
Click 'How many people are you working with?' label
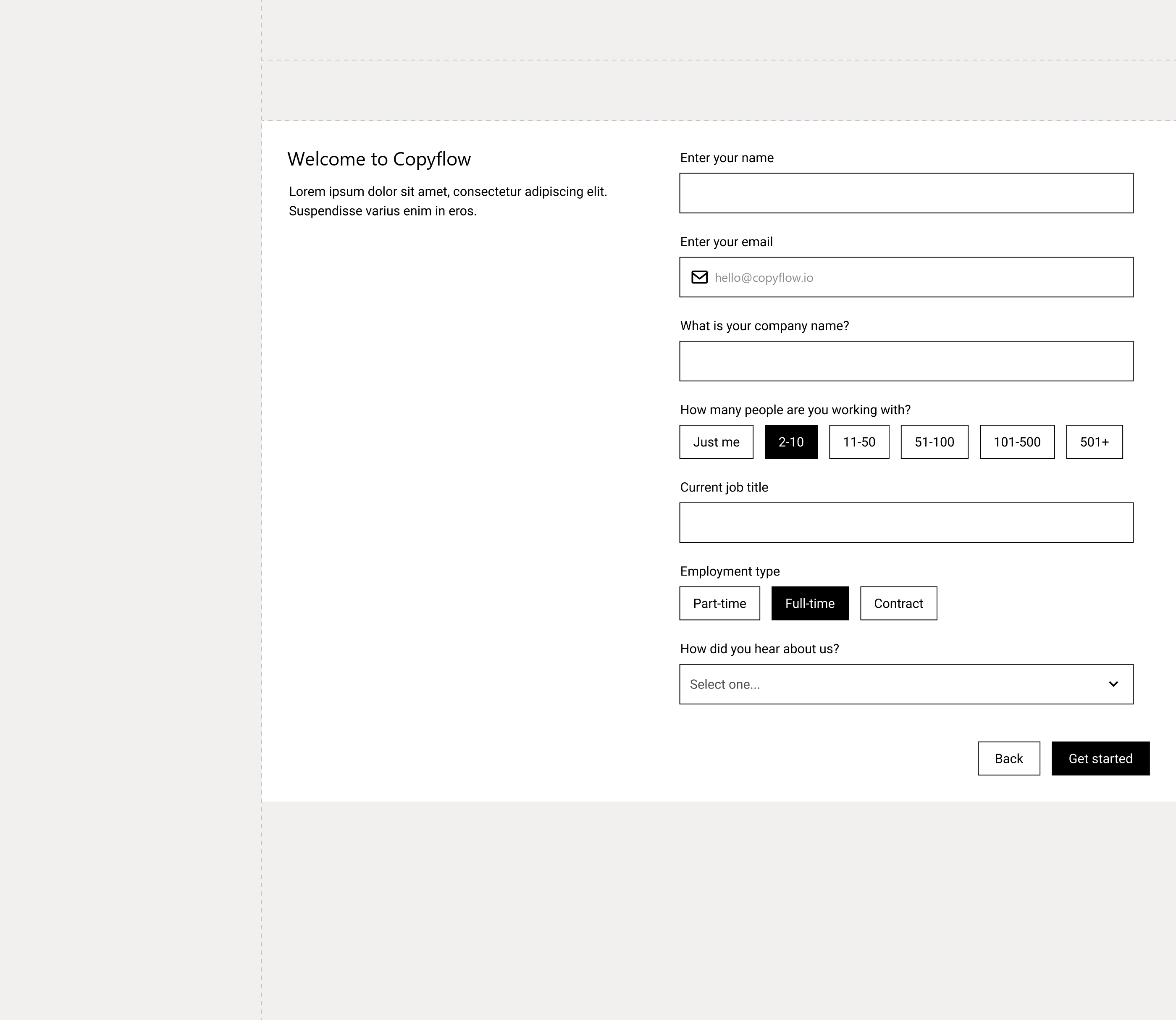(795, 410)
